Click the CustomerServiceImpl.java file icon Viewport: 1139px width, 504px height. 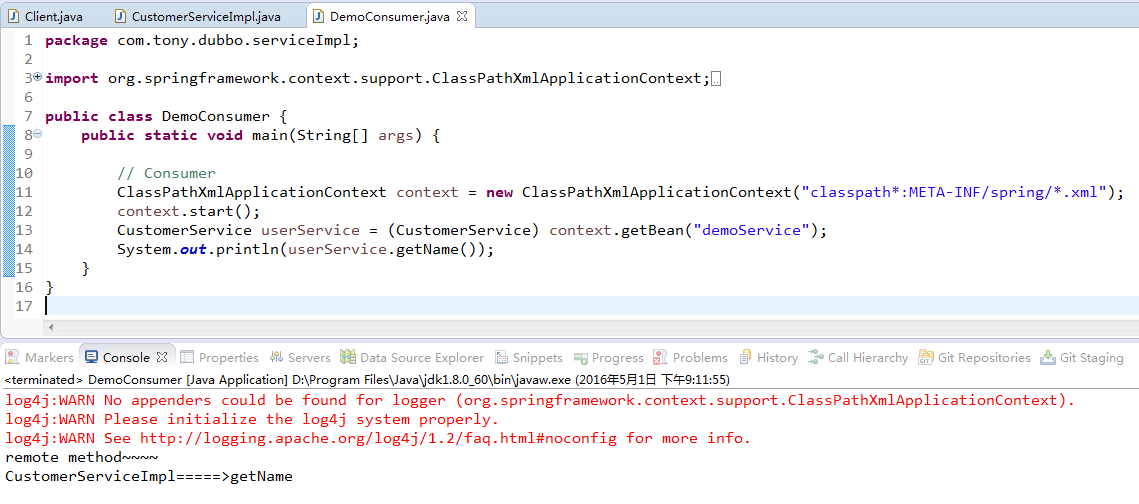(x=121, y=16)
